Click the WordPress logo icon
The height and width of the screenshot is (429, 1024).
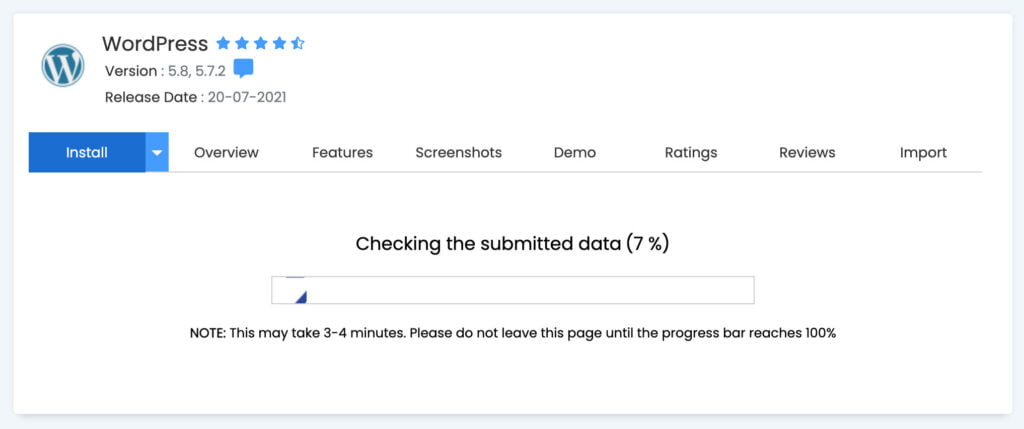coord(63,65)
